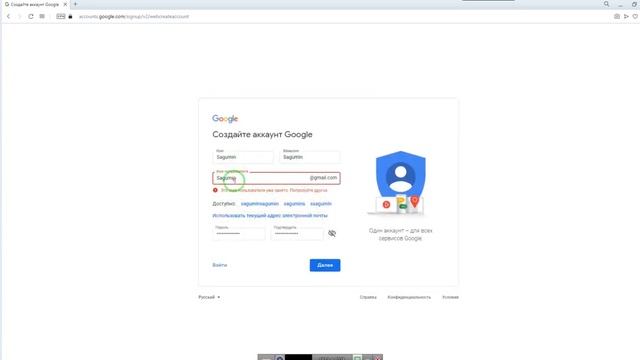The height and width of the screenshot is (360, 640).
Task: Click the send-arrow icon next to the heart
Action: pos(626,16)
